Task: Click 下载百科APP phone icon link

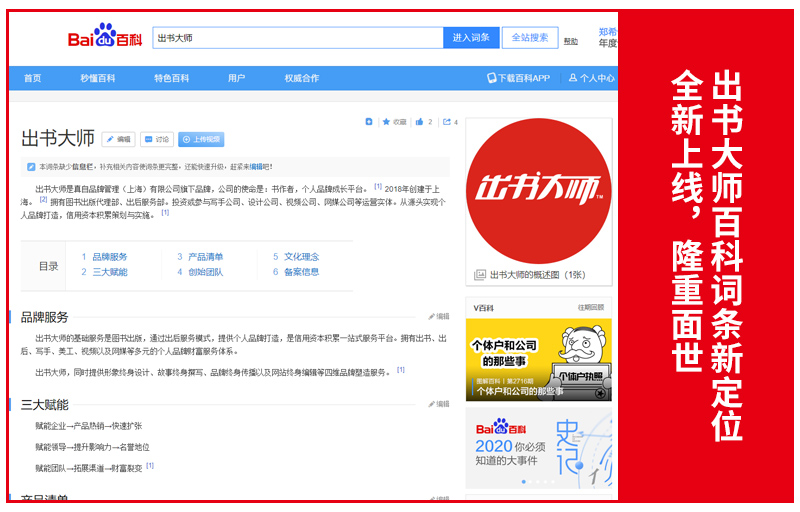Action: point(518,78)
